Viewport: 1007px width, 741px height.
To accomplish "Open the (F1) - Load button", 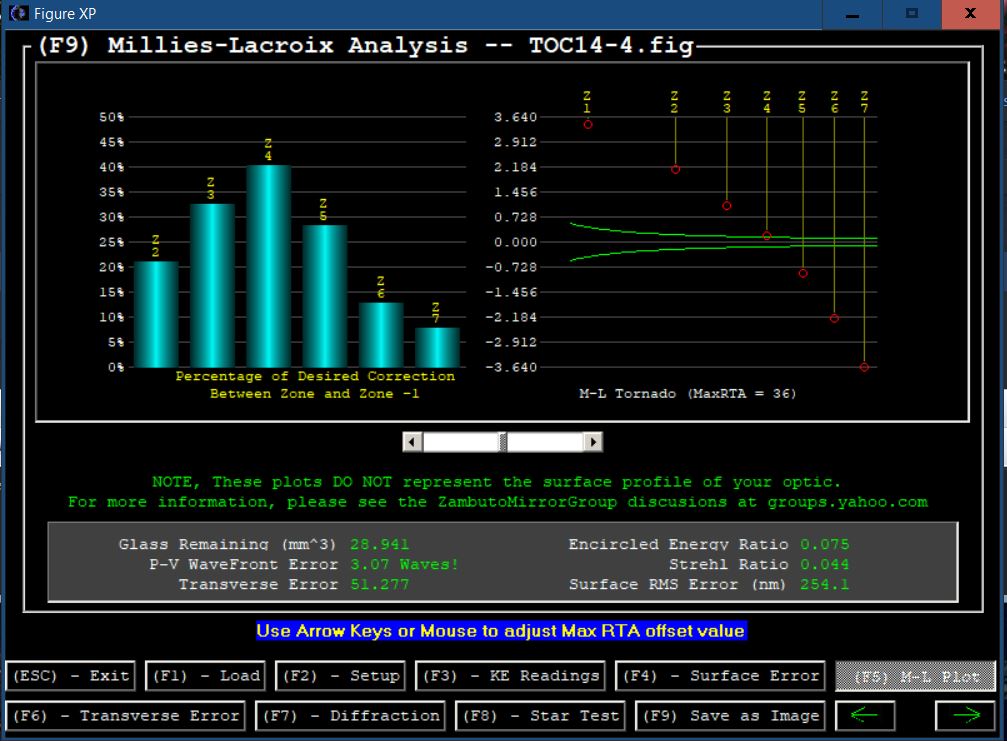I will point(206,676).
